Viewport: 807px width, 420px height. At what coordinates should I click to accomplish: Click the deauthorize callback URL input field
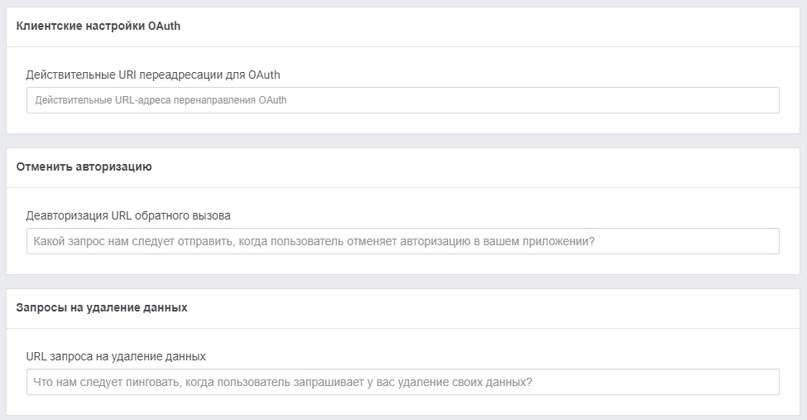pos(403,241)
